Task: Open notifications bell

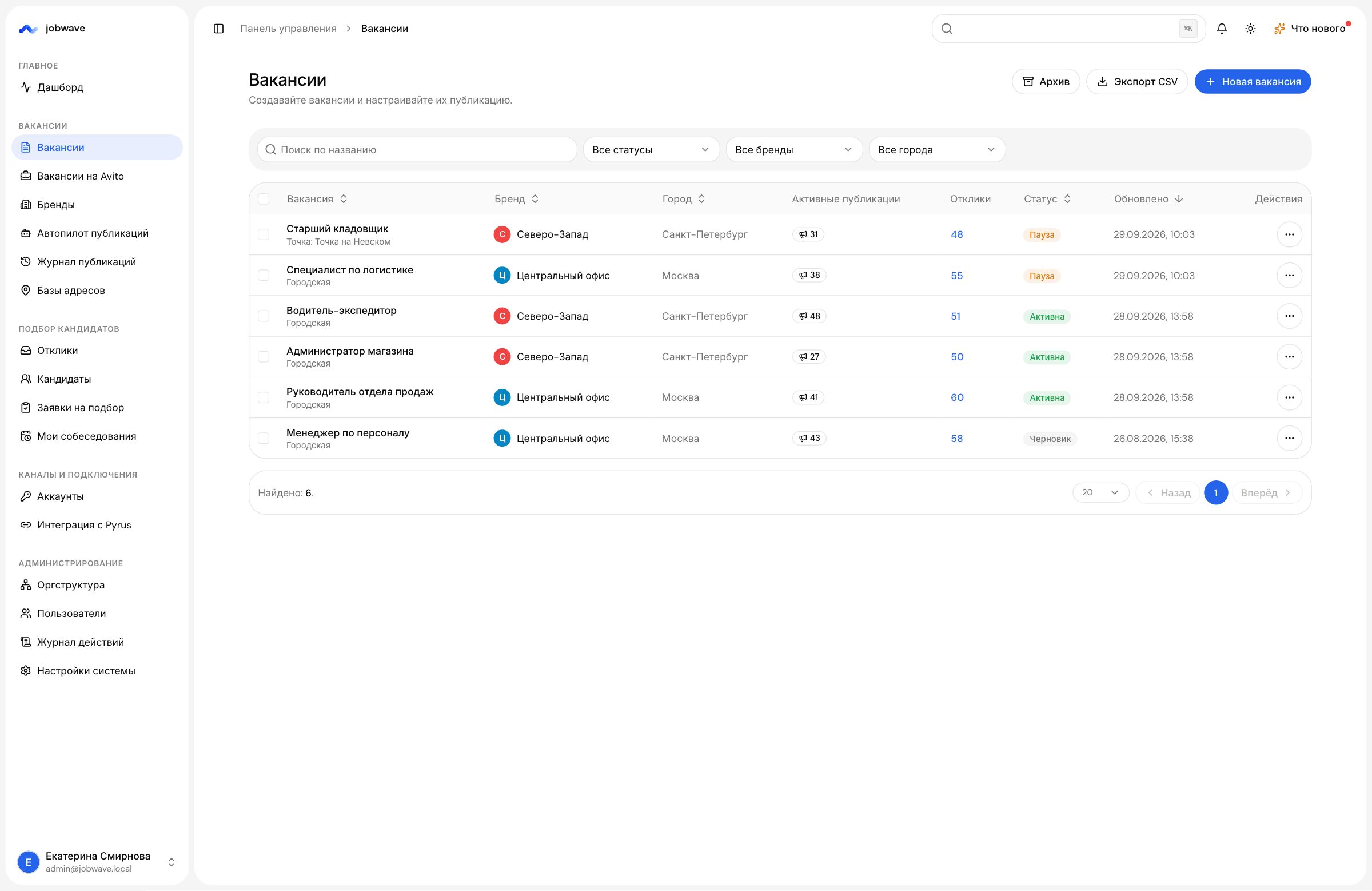Action: pos(1222,28)
